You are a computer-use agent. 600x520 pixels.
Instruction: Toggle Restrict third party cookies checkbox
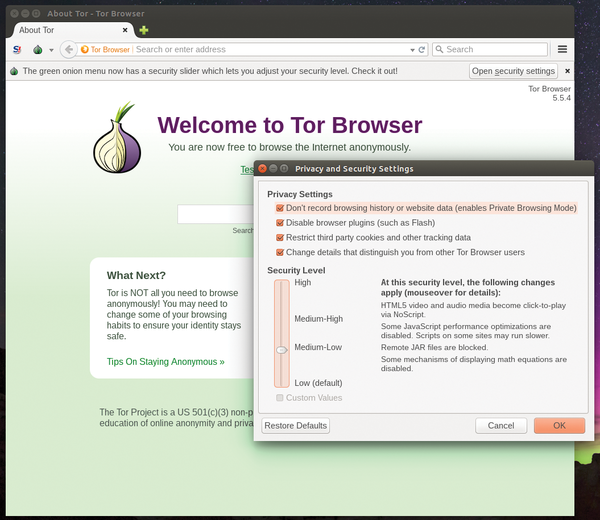[280, 238]
